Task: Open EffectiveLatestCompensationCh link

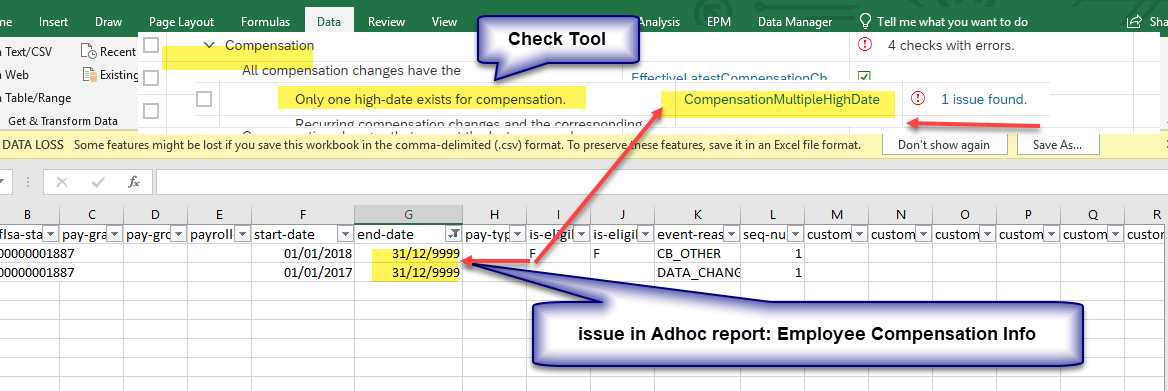Action: click(x=729, y=77)
